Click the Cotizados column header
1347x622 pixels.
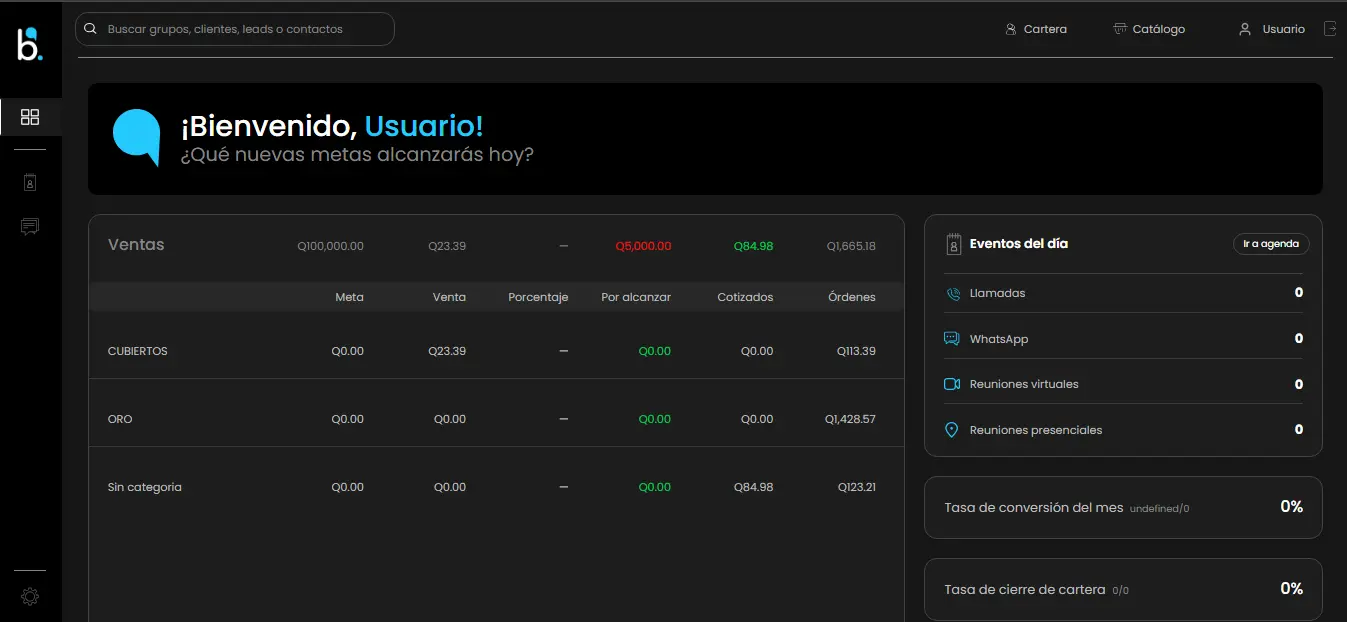[x=745, y=297]
